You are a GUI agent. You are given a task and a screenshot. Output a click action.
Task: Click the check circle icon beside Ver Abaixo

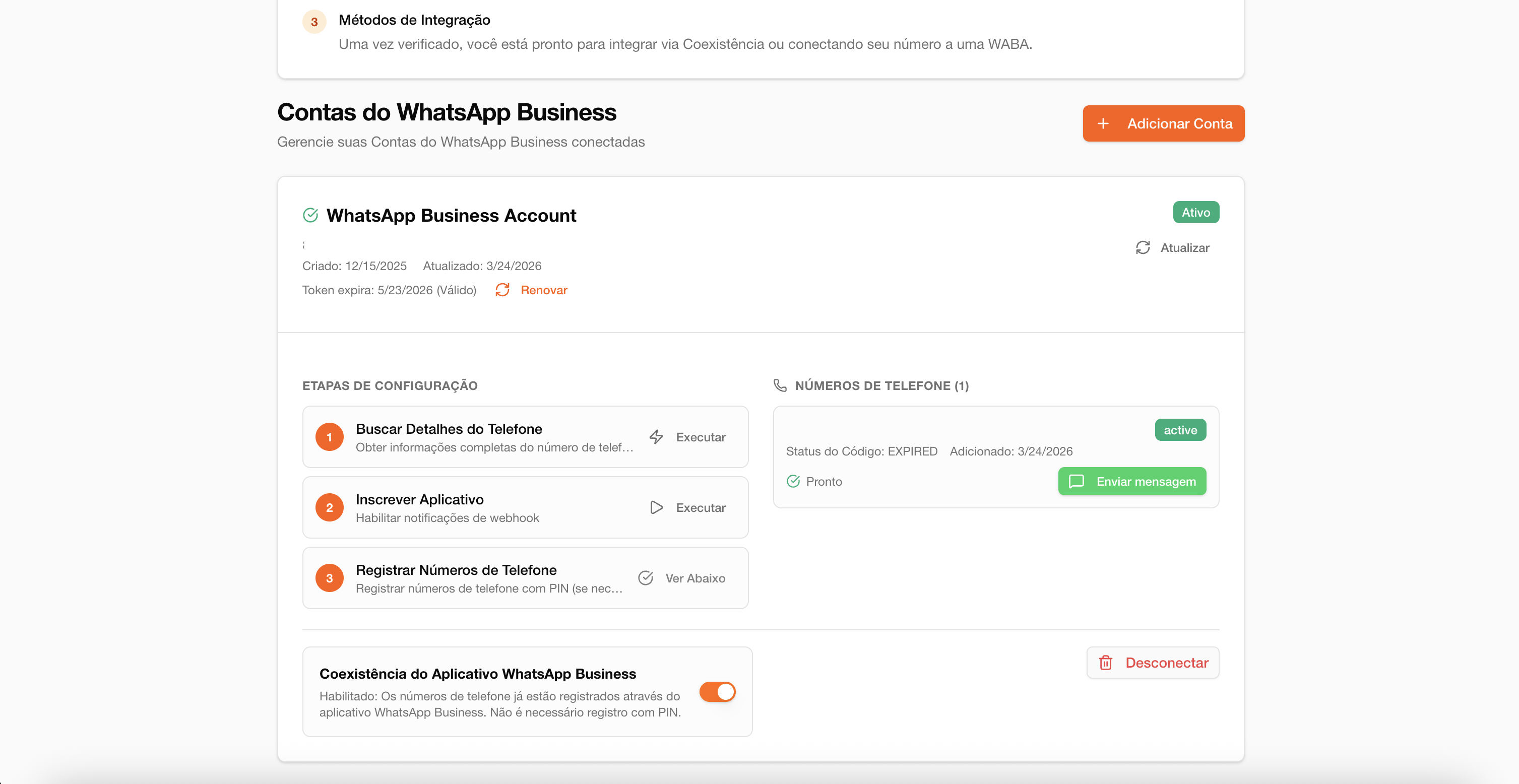[645, 578]
